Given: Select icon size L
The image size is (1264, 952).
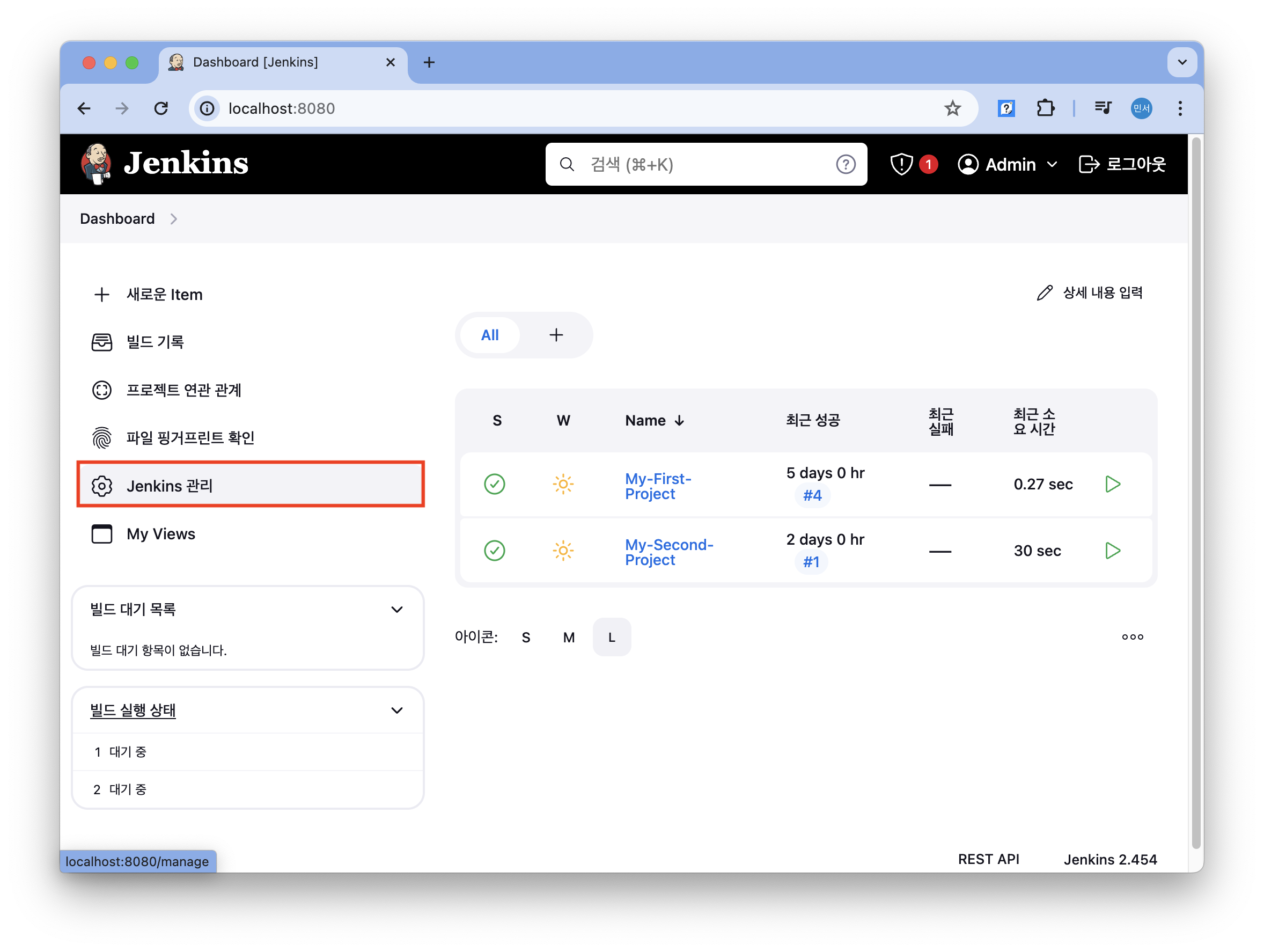Looking at the screenshot, I should 612,637.
